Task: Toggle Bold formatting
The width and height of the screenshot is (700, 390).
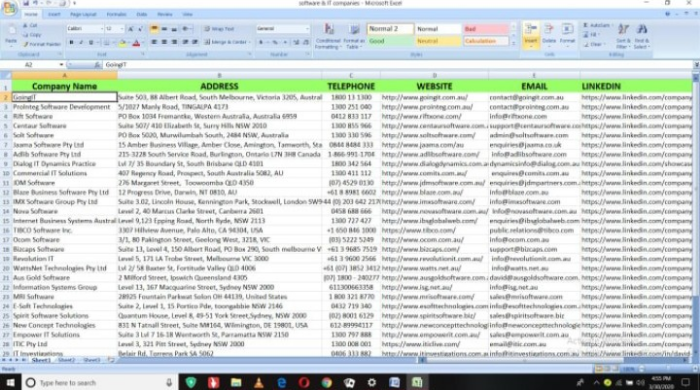Action: 71,42
